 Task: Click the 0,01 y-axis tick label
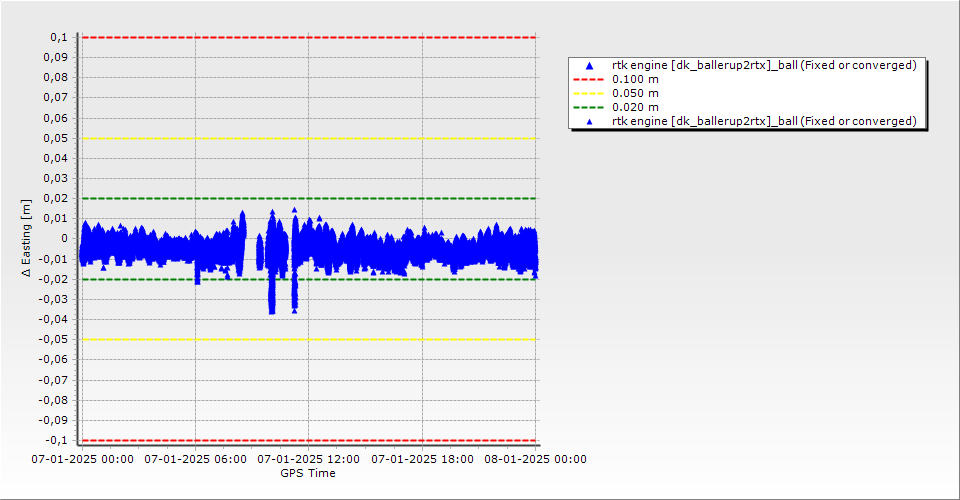[56, 218]
